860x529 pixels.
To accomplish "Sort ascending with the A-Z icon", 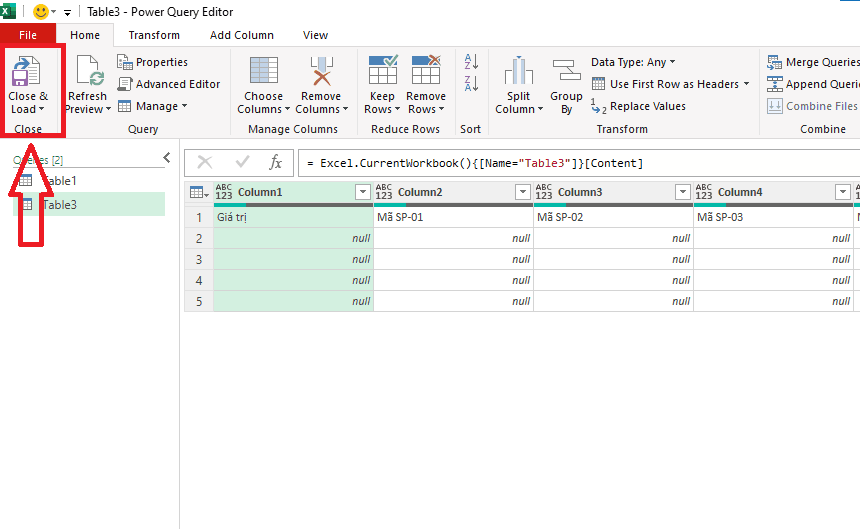I will 471,61.
